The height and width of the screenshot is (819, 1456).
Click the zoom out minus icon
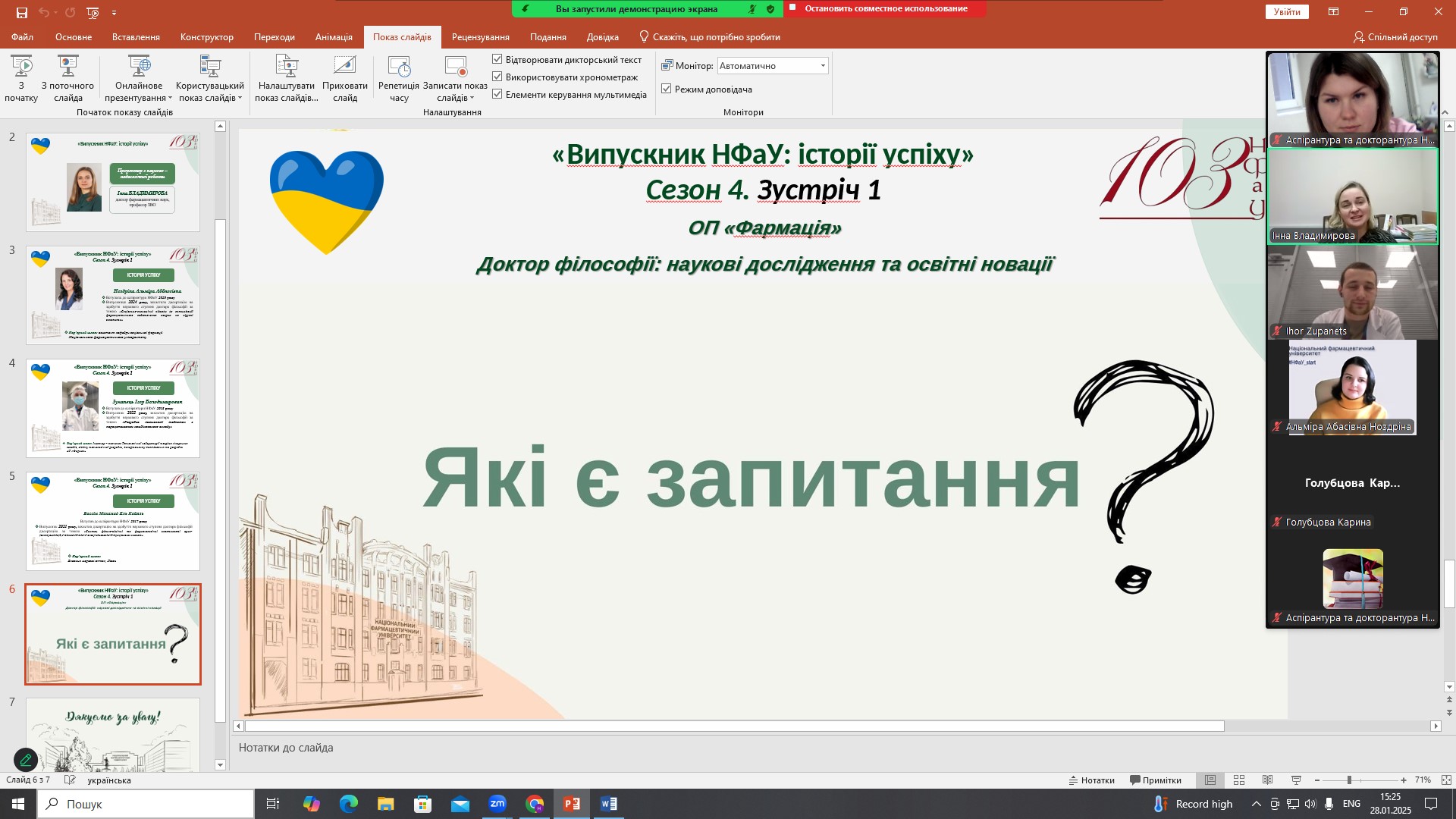pos(1317,780)
